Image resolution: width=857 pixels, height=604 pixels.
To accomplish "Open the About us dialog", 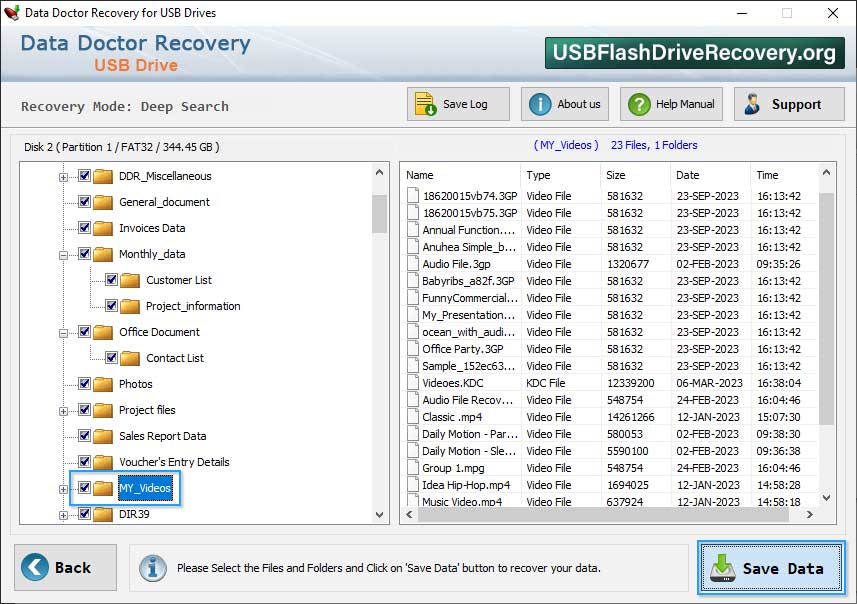I will click(x=565, y=104).
